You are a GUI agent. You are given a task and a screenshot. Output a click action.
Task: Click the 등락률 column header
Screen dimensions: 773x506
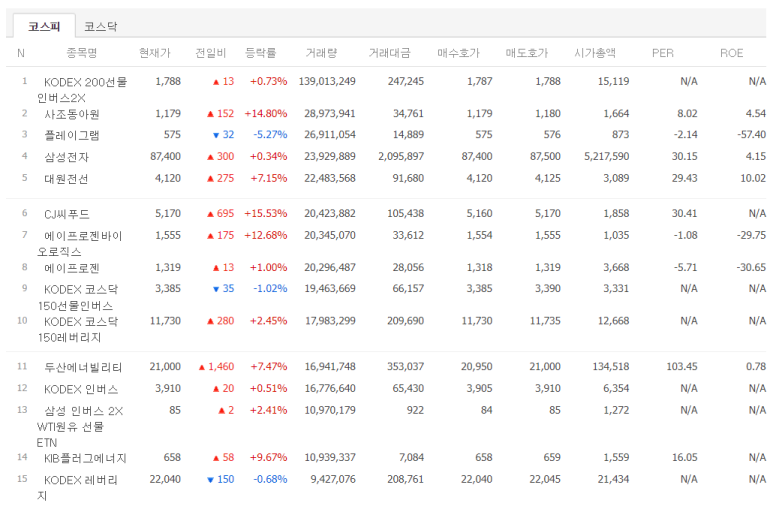[x=261, y=53]
